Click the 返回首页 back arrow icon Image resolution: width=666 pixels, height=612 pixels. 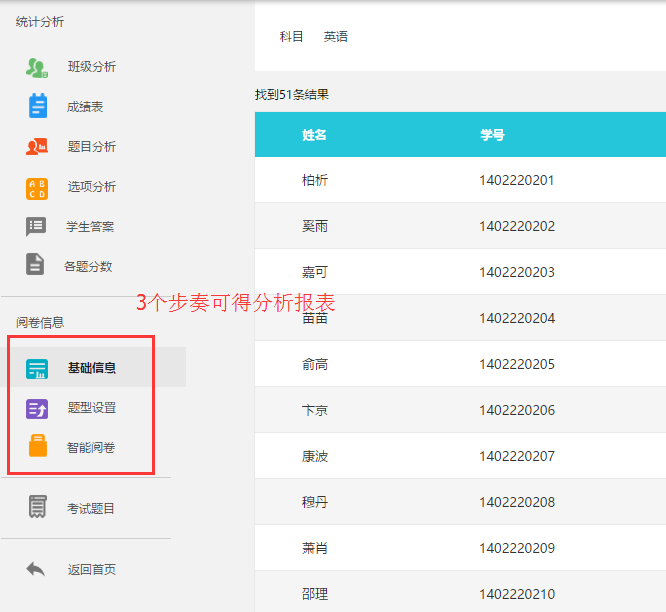[x=36, y=569]
